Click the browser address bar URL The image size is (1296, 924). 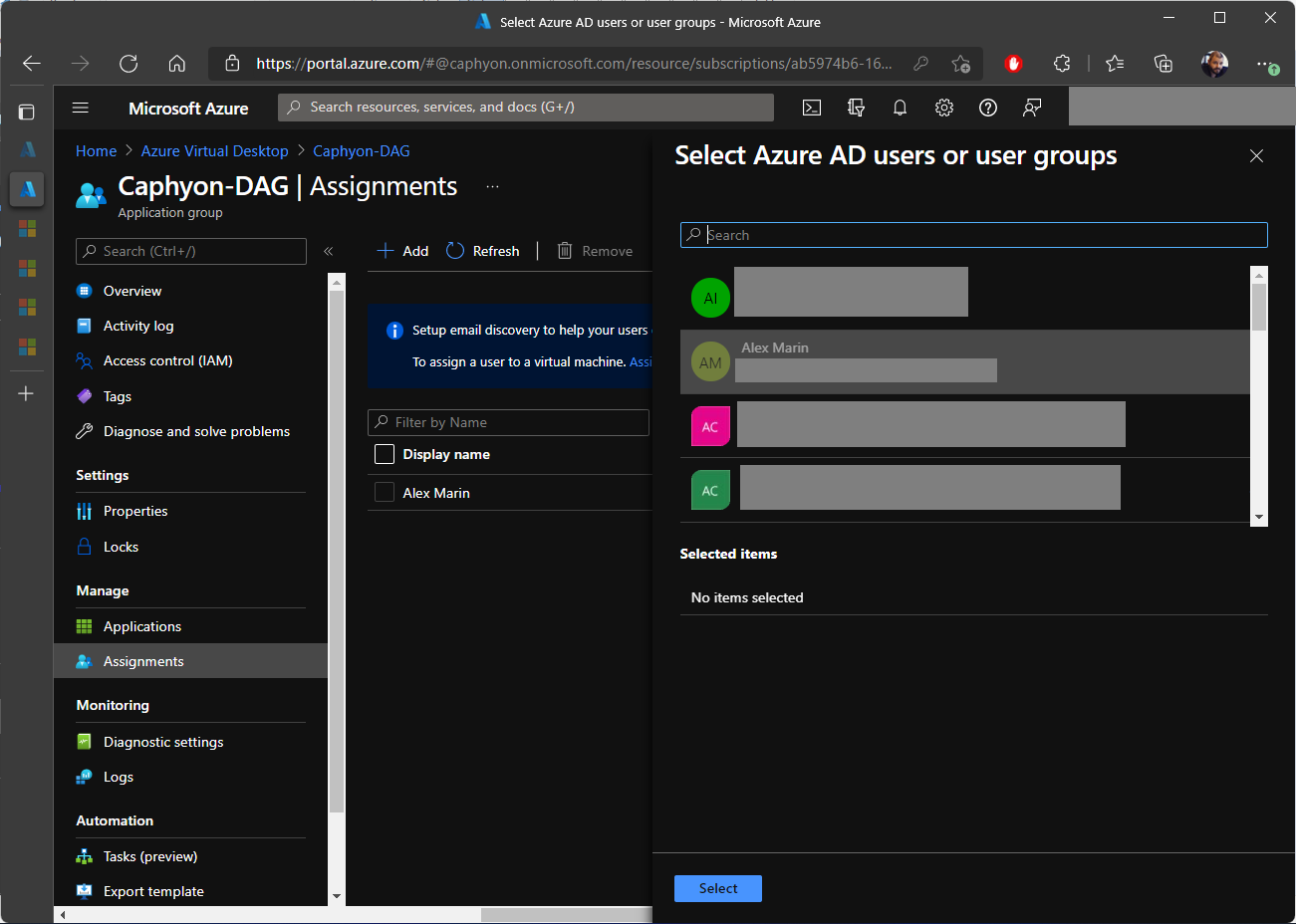(574, 64)
